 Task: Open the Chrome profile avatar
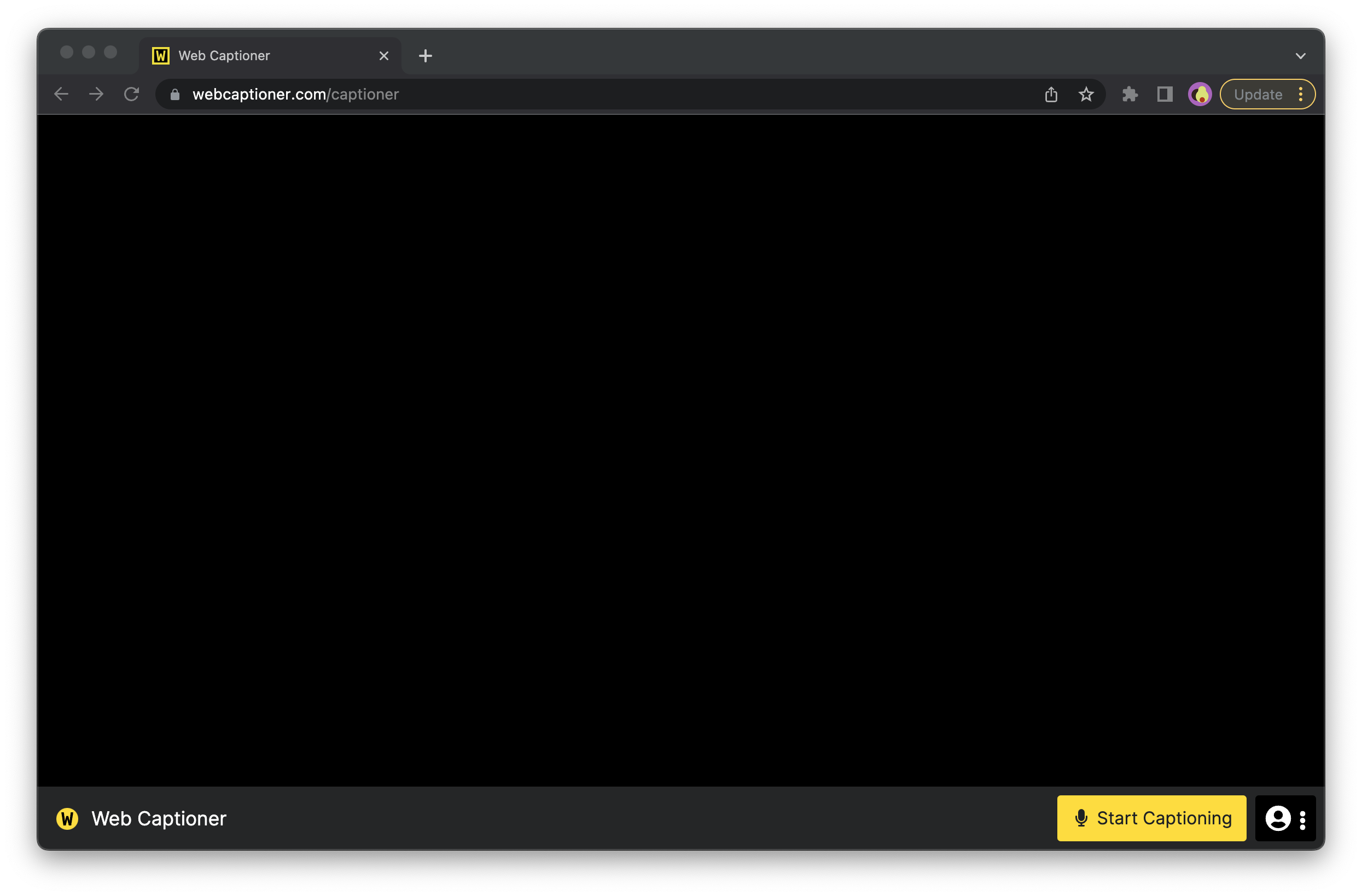click(1200, 94)
